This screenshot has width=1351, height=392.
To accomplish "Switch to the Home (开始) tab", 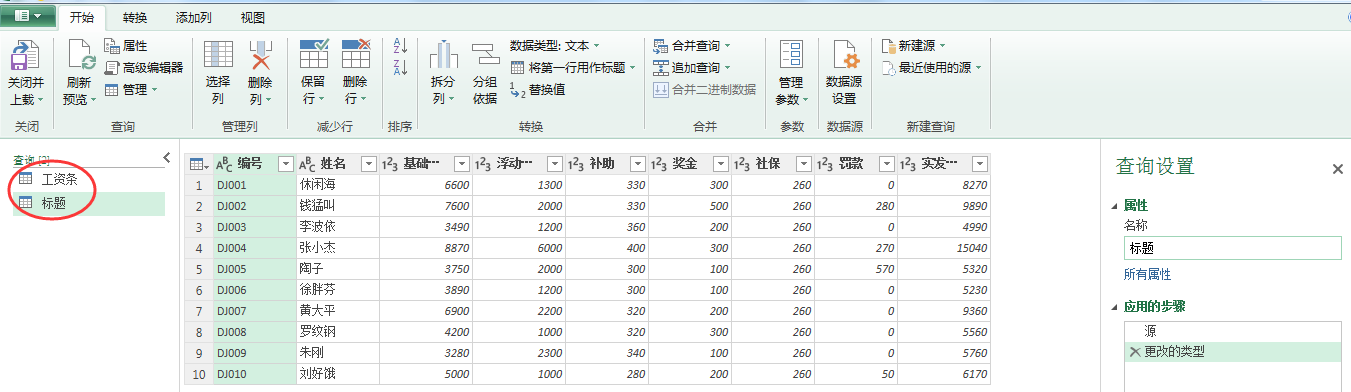I will click(x=82, y=18).
